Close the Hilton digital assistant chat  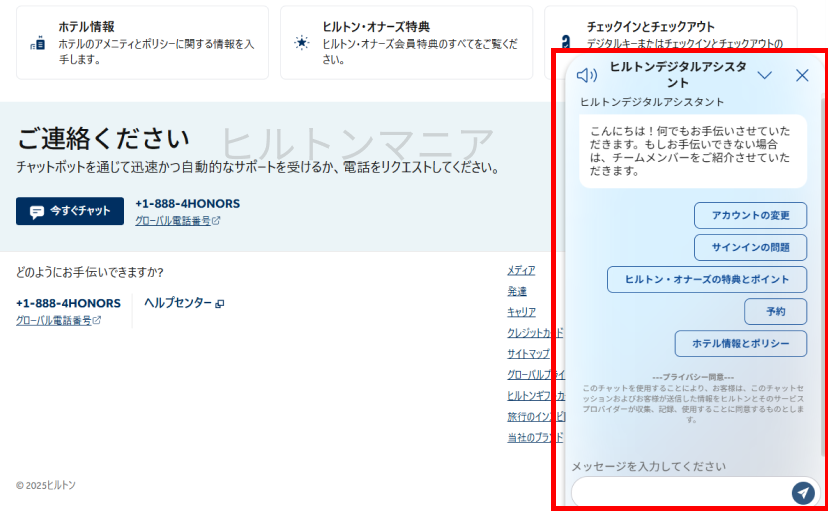pos(802,75)
